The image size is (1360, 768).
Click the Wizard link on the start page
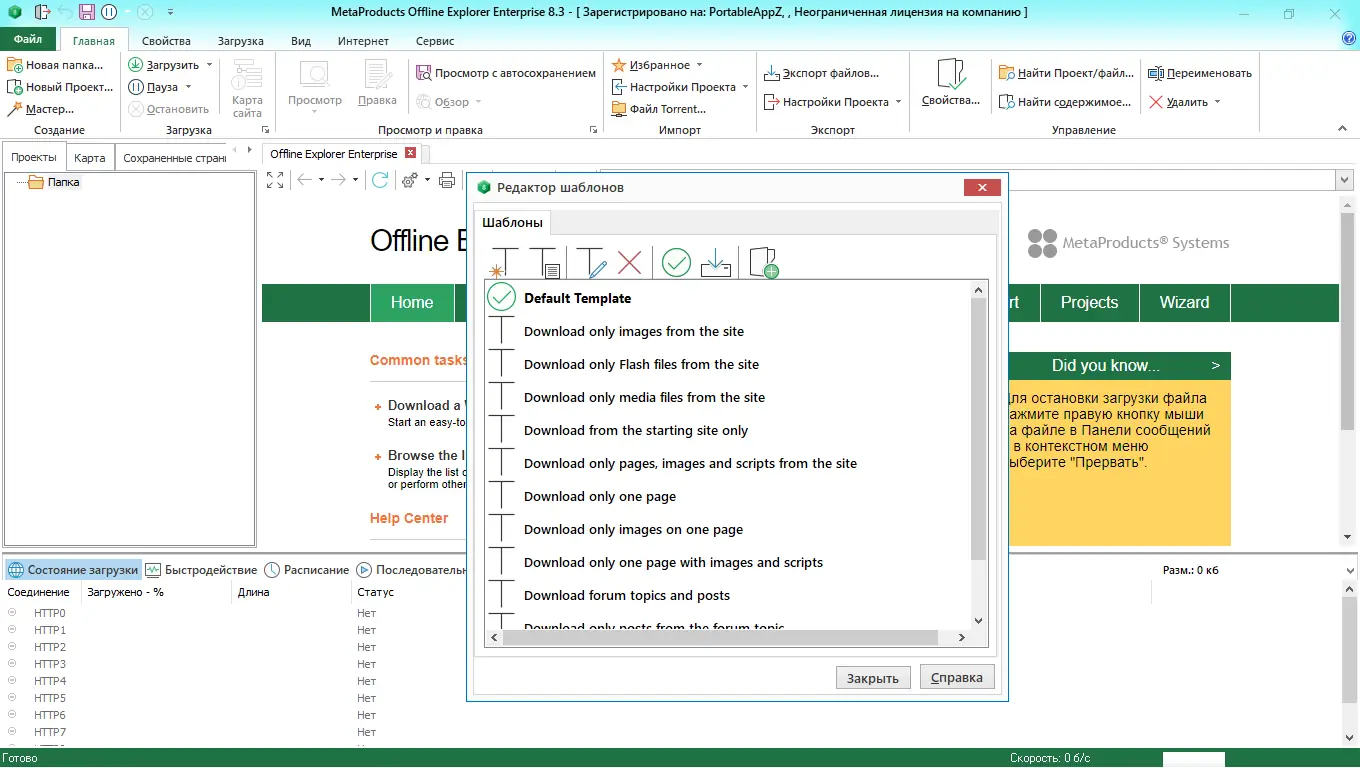(1184, 302)
